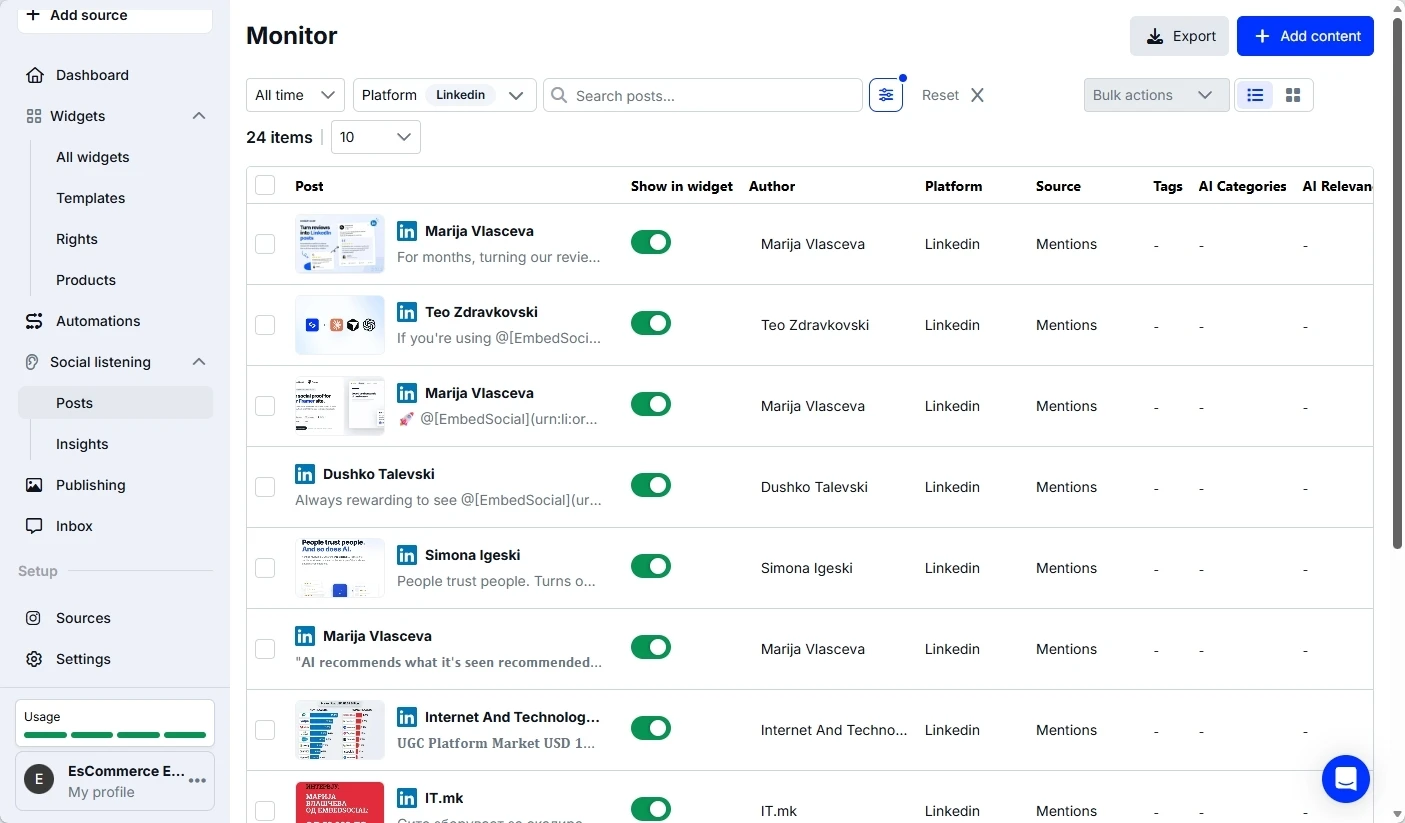Open the Bulk actions dropdown

pos(1156,95)
